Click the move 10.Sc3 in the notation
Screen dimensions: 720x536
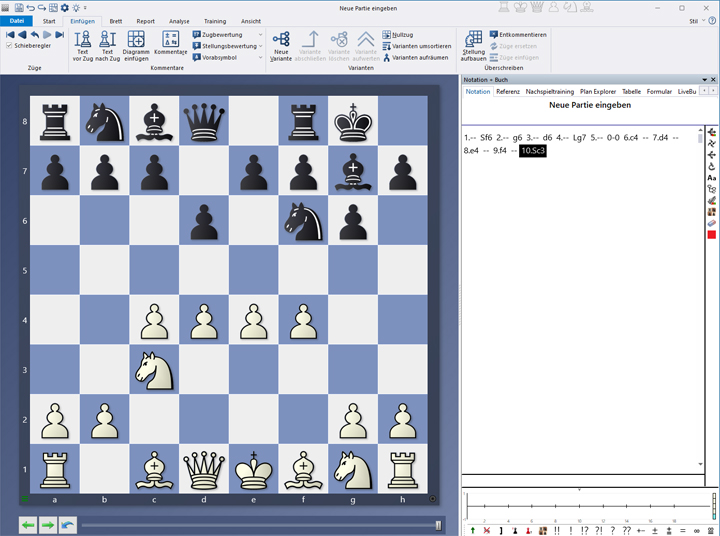532,151
